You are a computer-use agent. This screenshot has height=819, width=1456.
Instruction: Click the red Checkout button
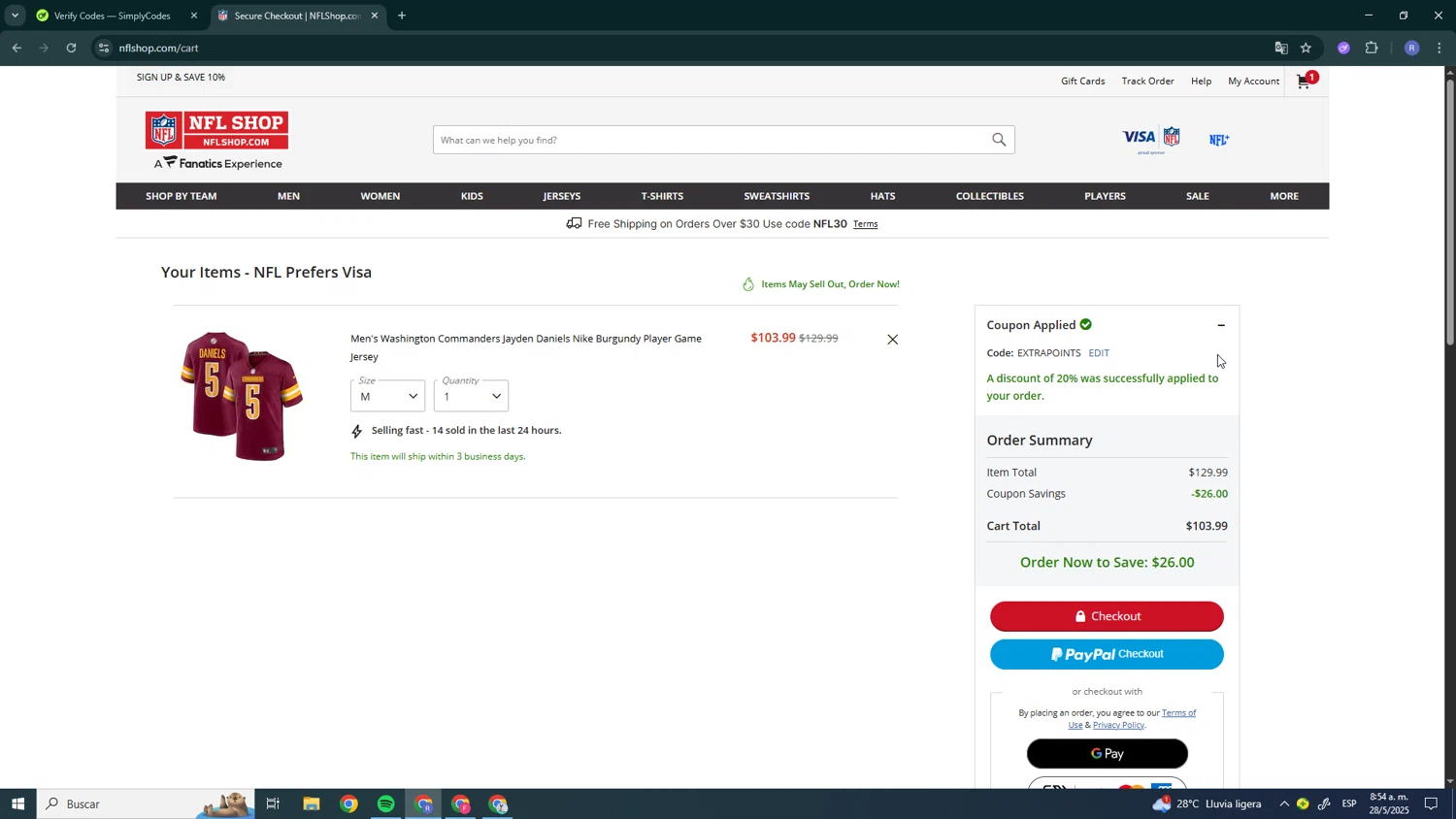coord(1107,616)
